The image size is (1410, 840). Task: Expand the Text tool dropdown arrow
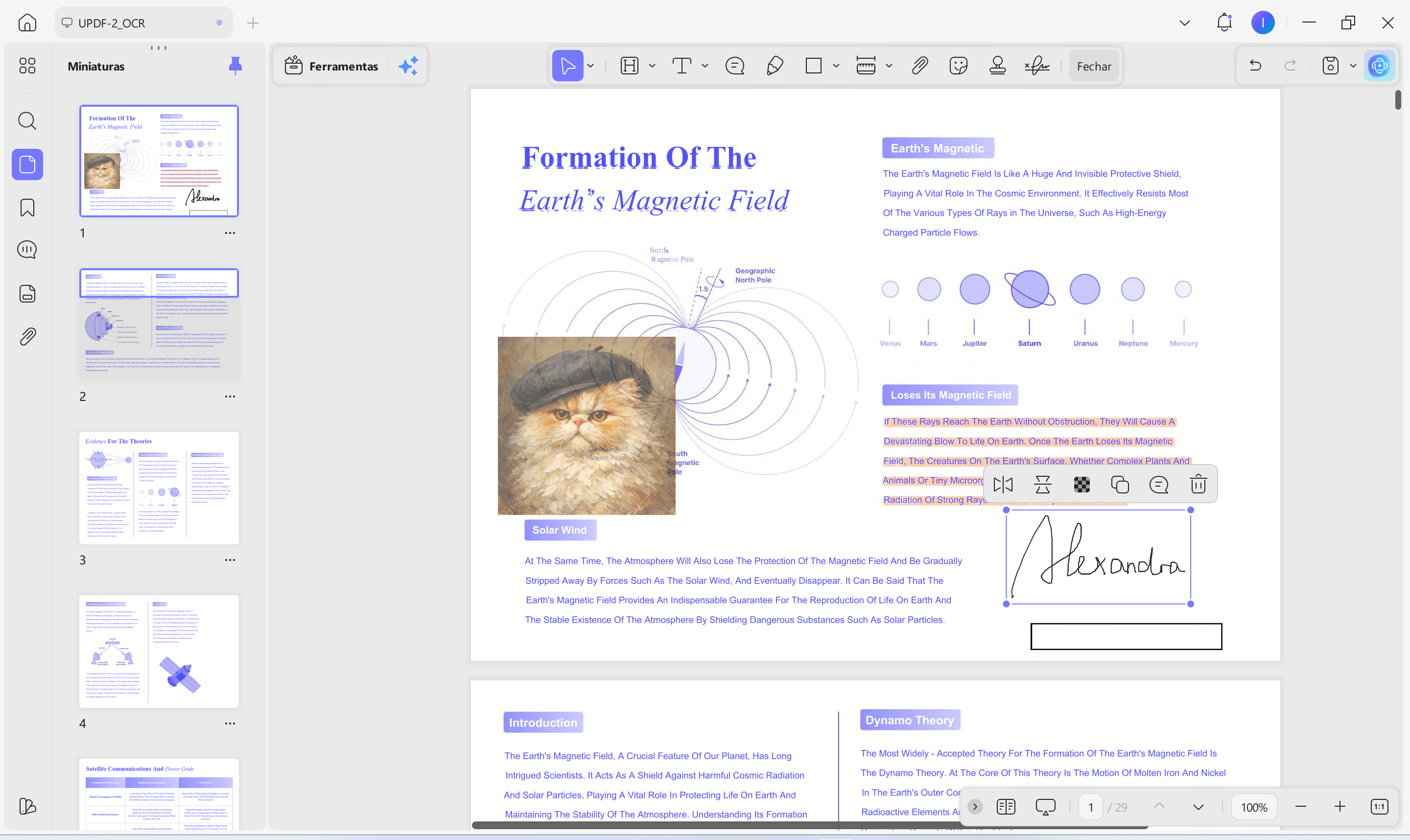click(705, 66)
